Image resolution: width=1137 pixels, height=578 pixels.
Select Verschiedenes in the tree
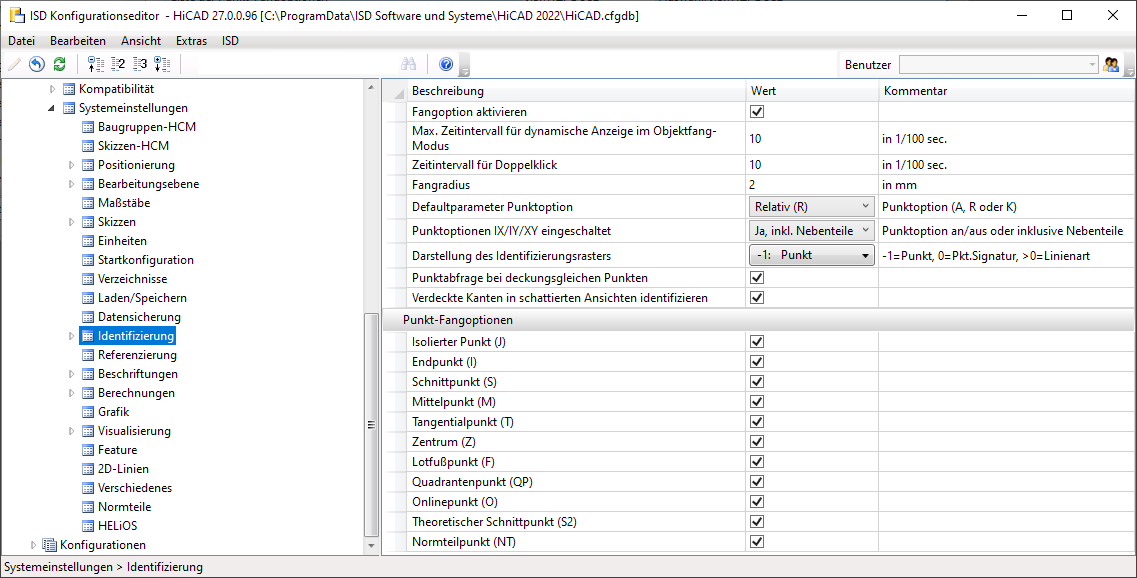tap(135, 488)
